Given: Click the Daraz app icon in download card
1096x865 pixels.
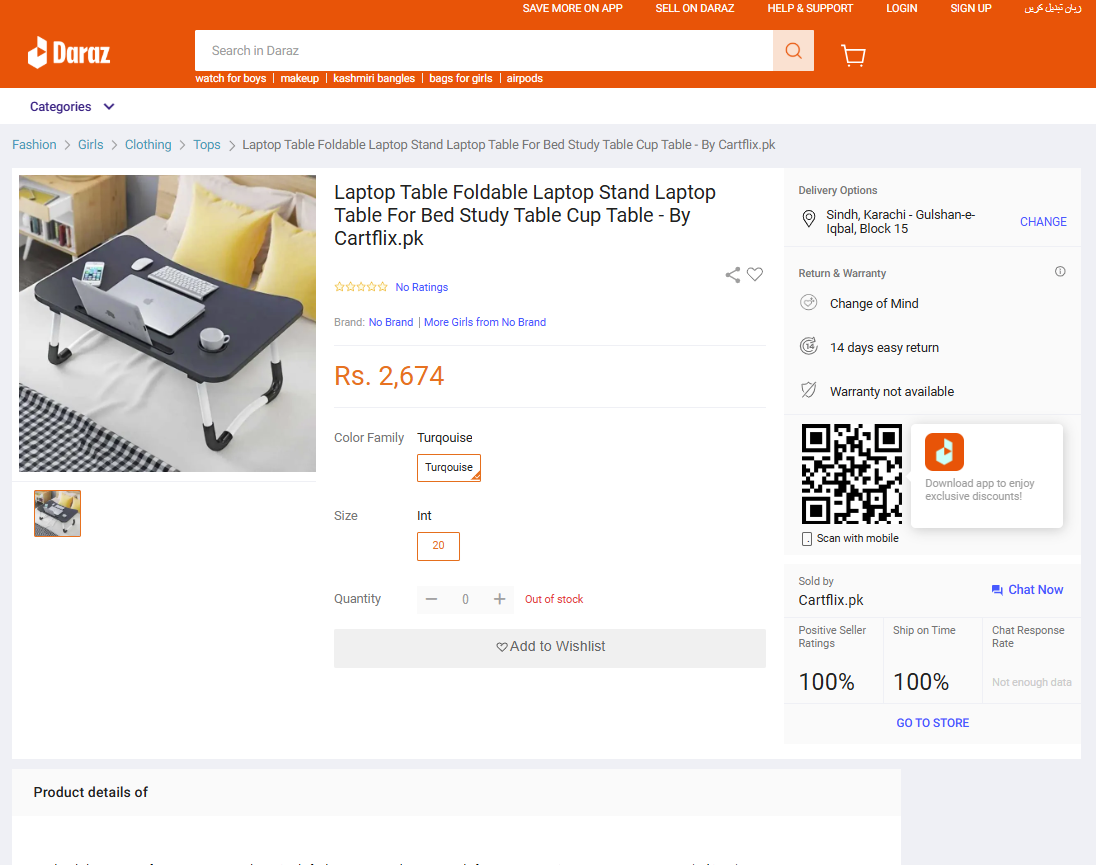Looking at the screenshot, I should [x=944, y=452].
